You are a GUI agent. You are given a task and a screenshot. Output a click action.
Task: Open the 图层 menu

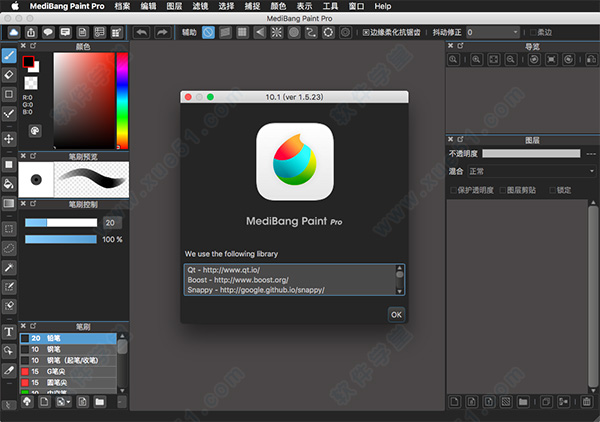pos(174,6)
